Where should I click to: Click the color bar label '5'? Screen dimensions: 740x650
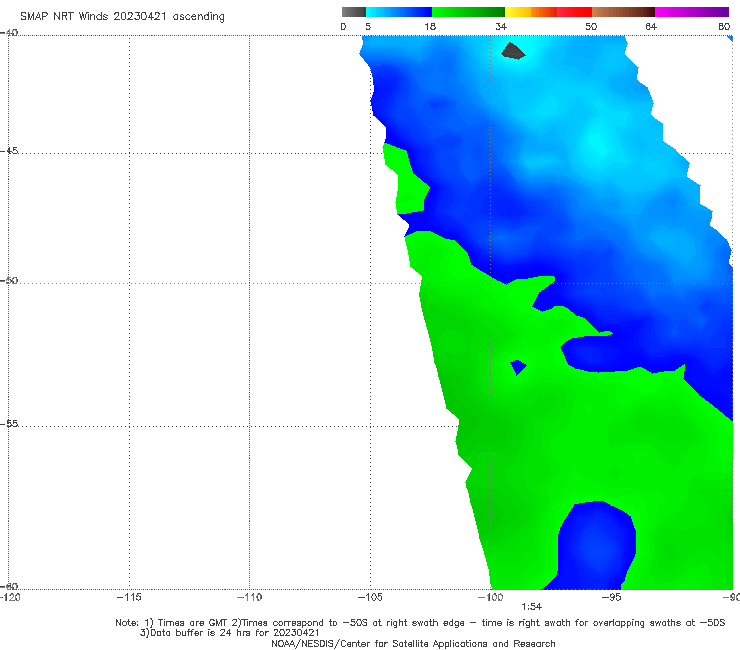(x=368, y=26)
